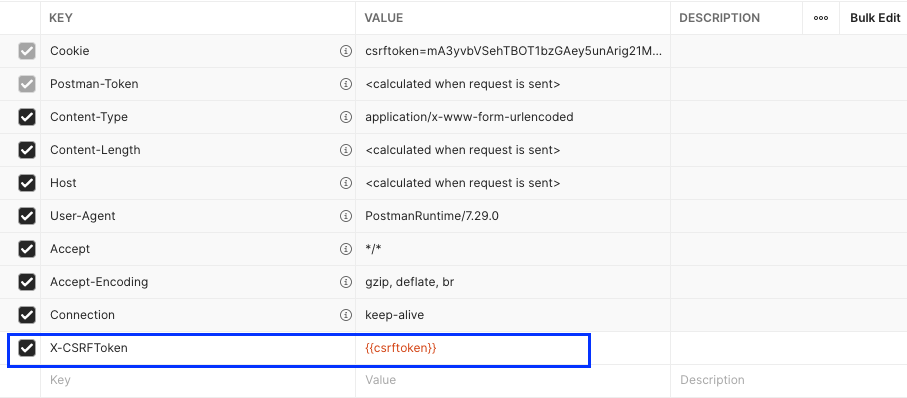Click info icon on Host row
This screenshot has height=398, width=907.
pos(345,183)
